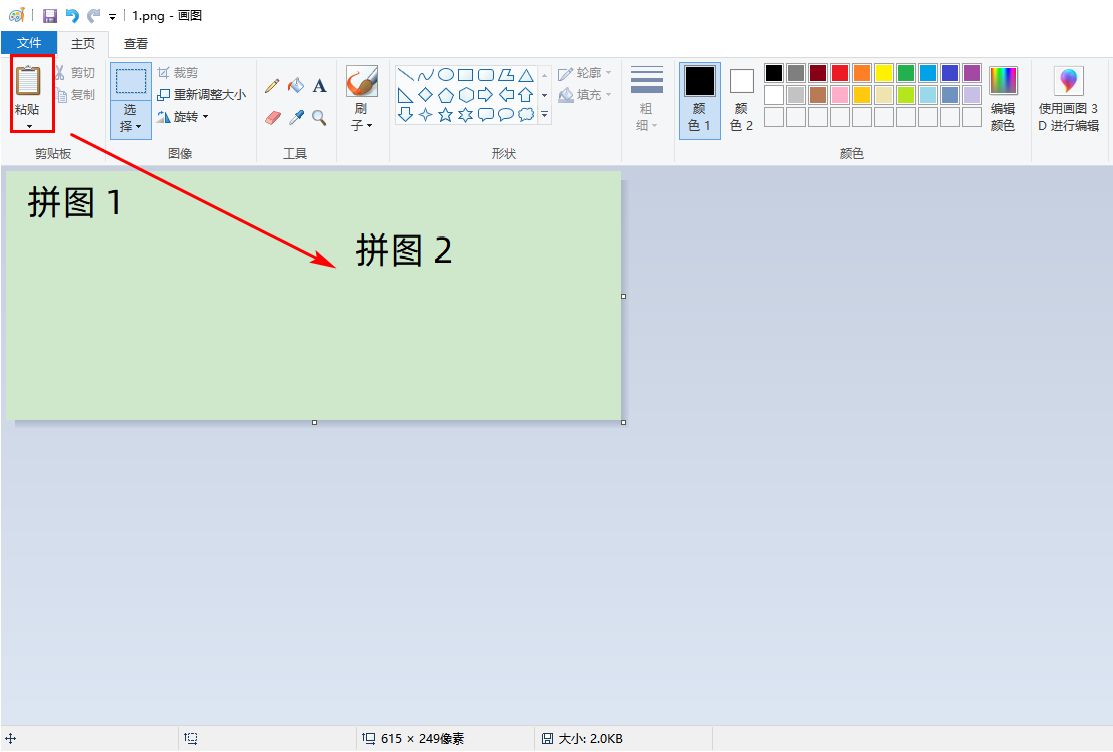The width and height of the screenshot is (1113, 752).
Task: Select the Left arrow shape
Action: pos(505,94)
